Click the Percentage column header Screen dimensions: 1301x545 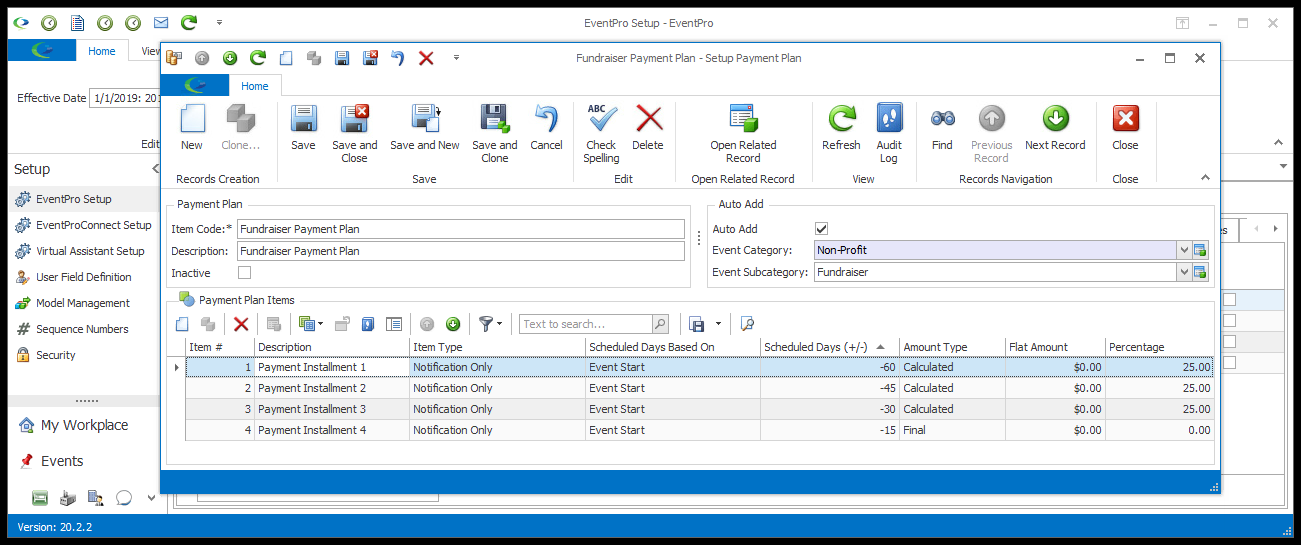[1159, 347]
